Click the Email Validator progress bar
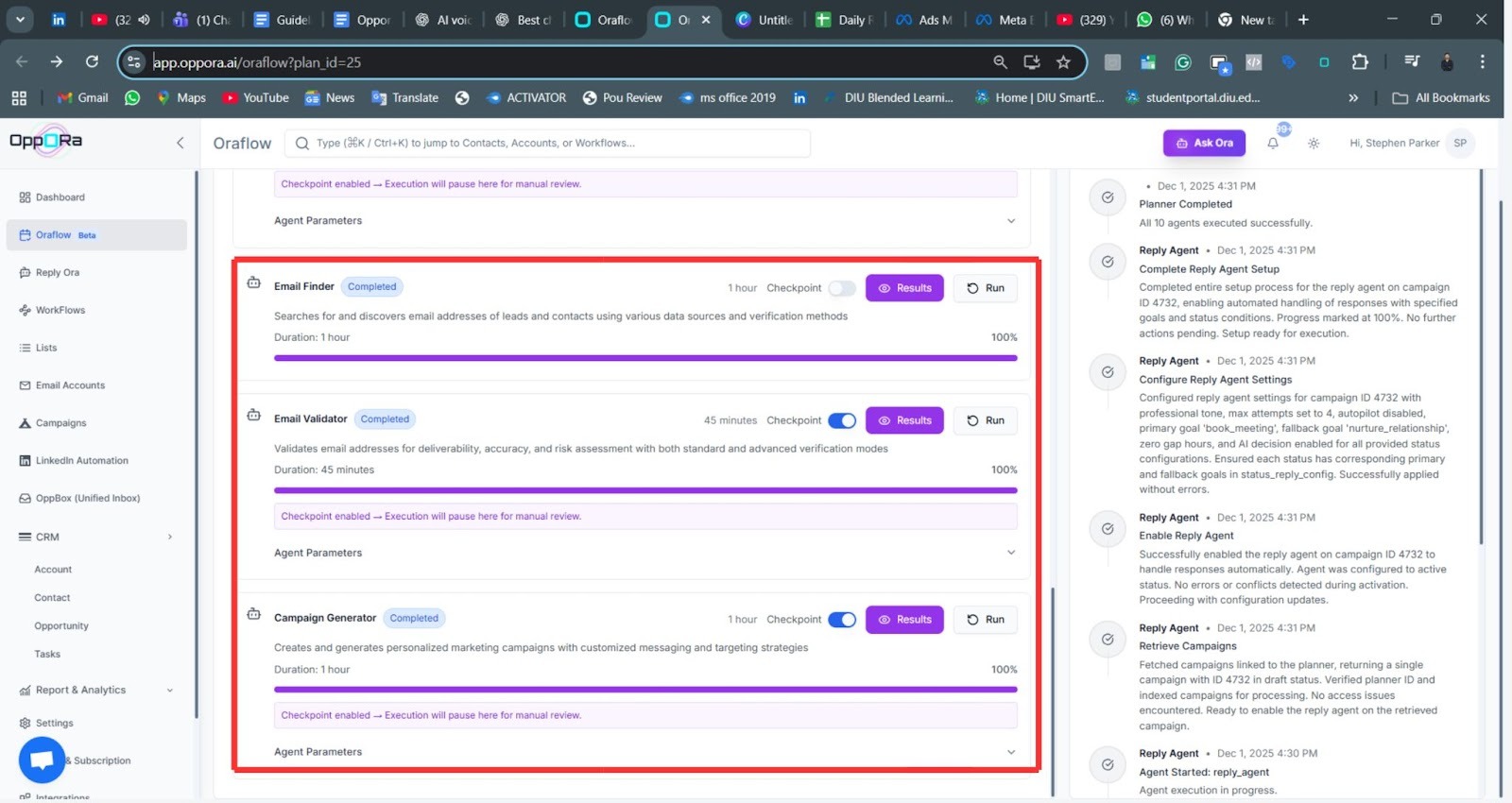Screen dimensions: 1512x803 pos(644,490)
